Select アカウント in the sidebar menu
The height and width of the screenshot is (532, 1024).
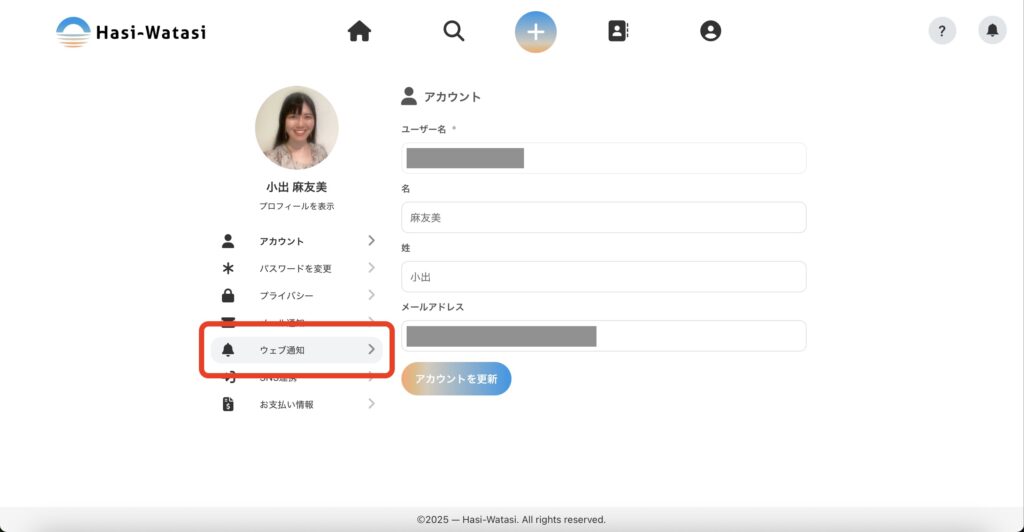pyautogui.click(x=281, y=241)
